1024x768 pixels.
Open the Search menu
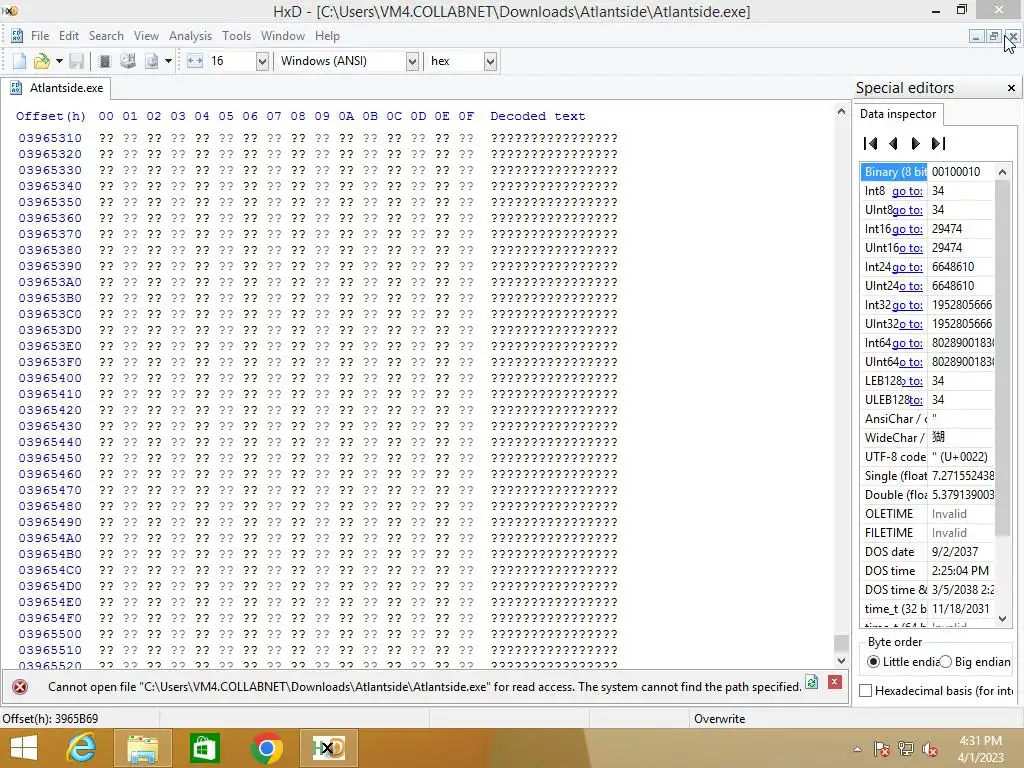(x=106, y=36)
